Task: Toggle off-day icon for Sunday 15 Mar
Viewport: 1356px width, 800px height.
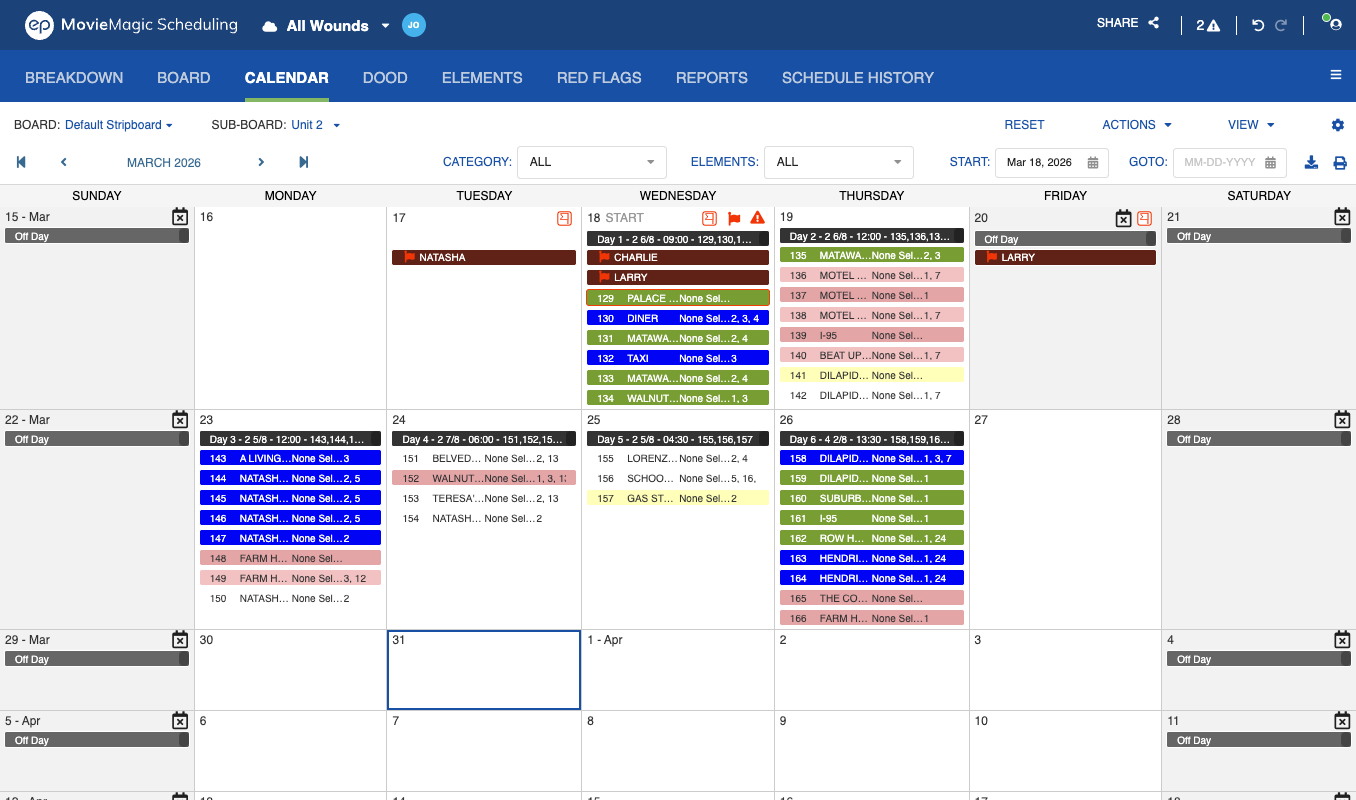Action: coord(180,217)
